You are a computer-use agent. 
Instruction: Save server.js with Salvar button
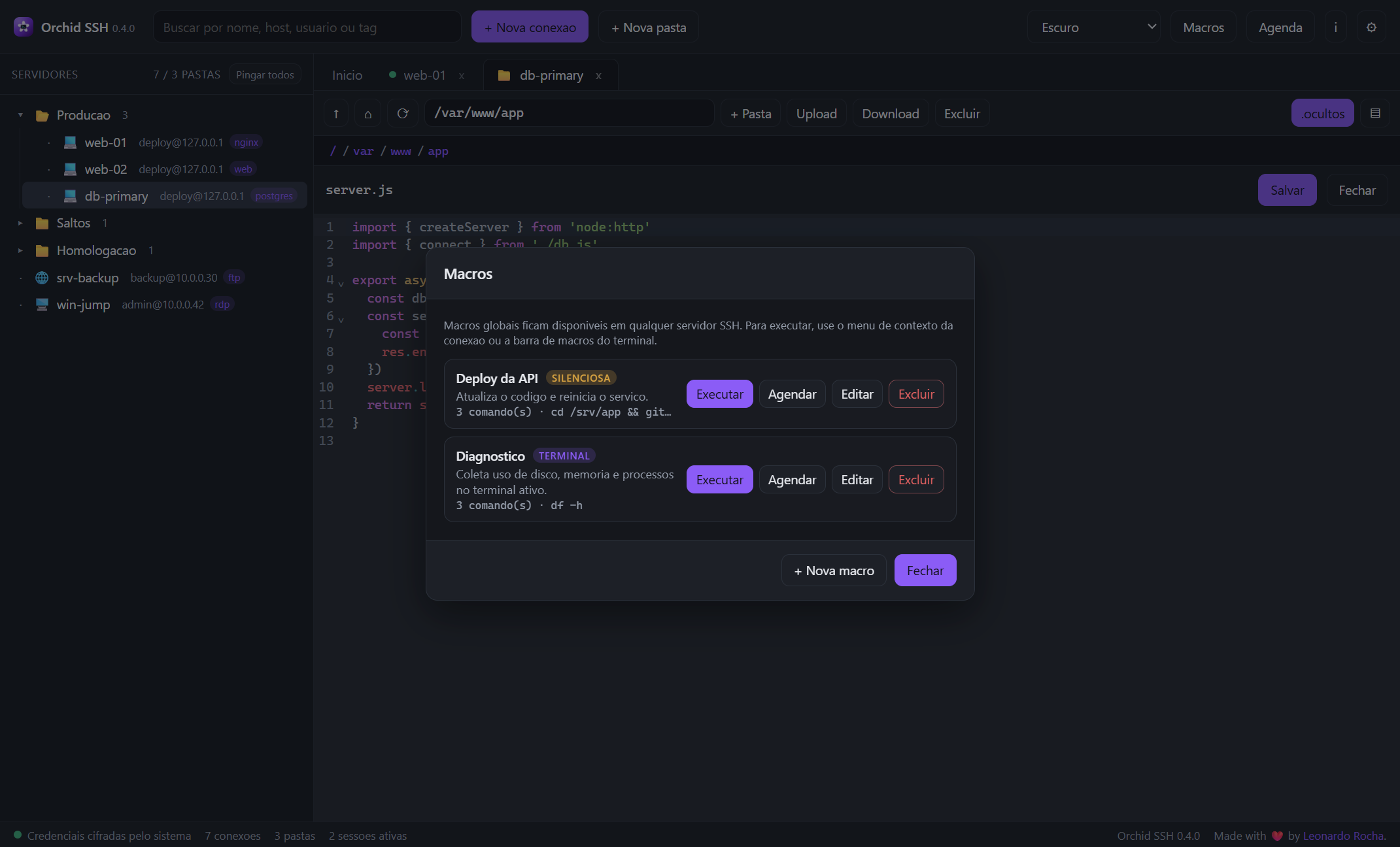1287,190
